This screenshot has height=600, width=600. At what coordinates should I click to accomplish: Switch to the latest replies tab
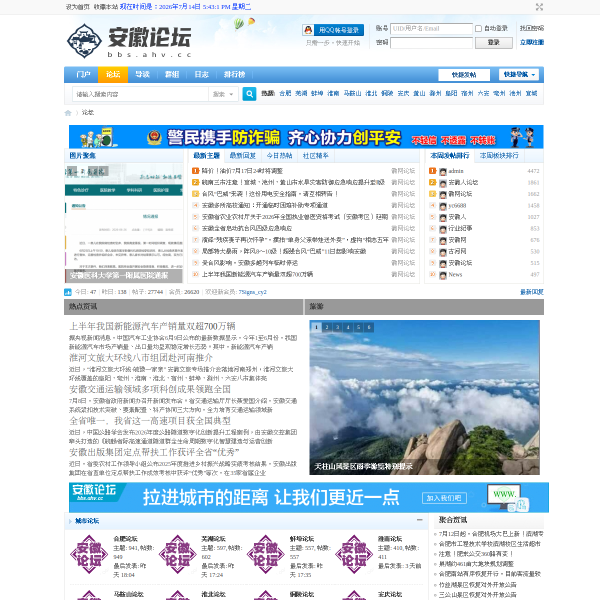pyautogui.click(x=243, y=156)
